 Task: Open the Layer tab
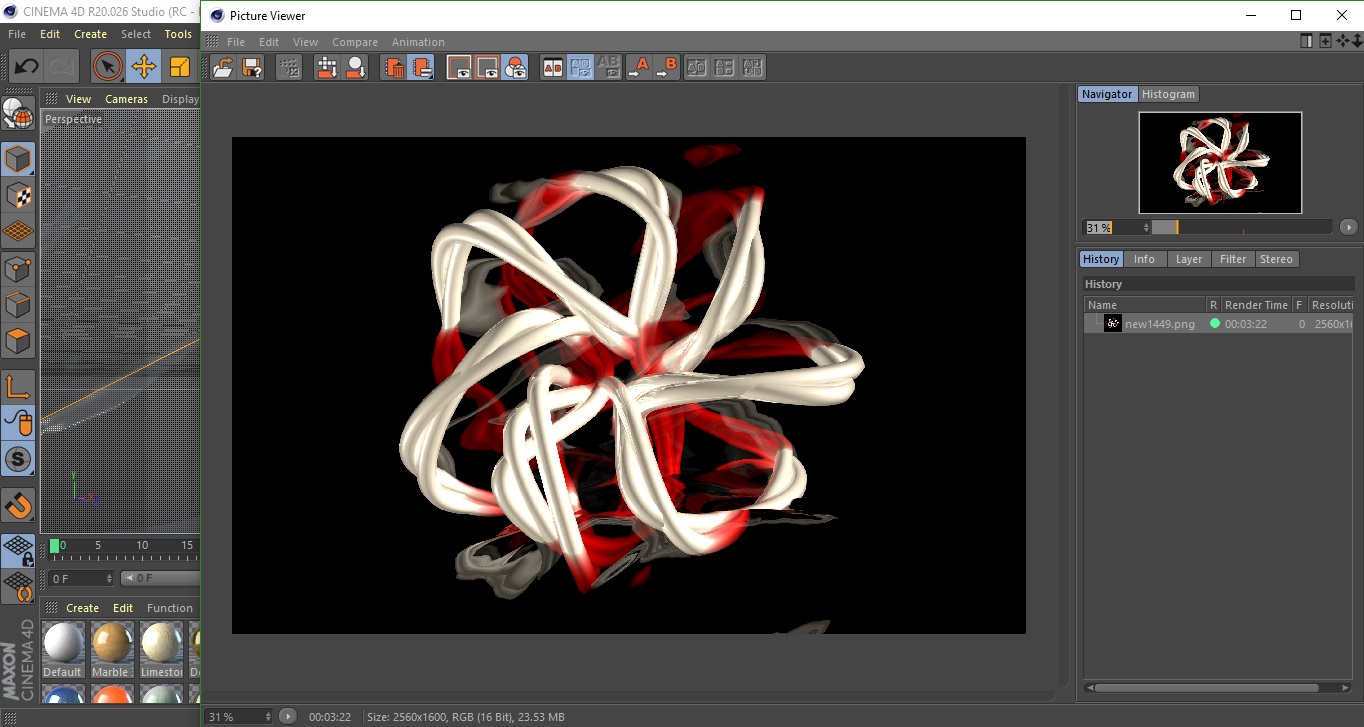click(x=1188, y=259)
